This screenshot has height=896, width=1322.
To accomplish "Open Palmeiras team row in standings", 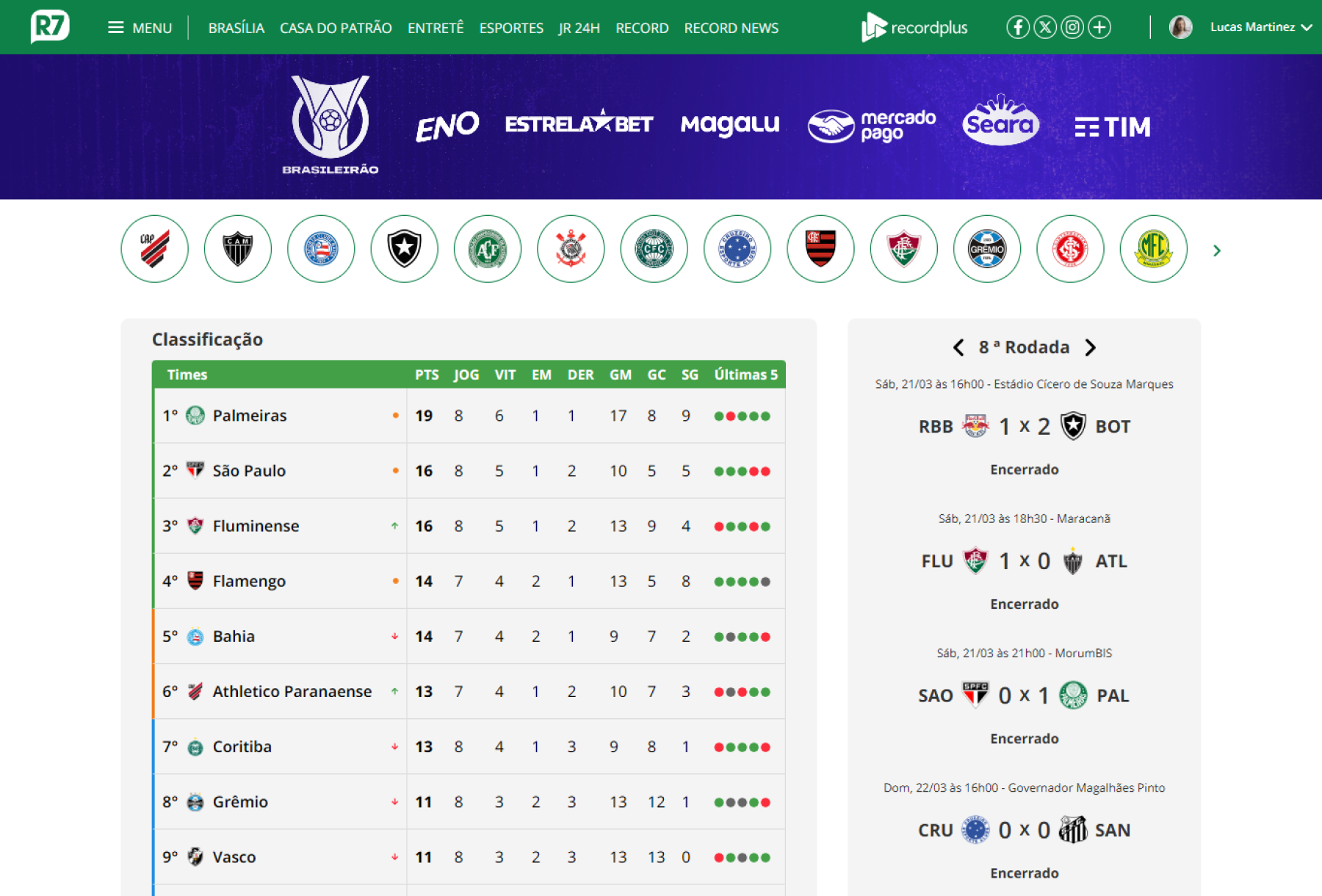I will pos(469,416).
